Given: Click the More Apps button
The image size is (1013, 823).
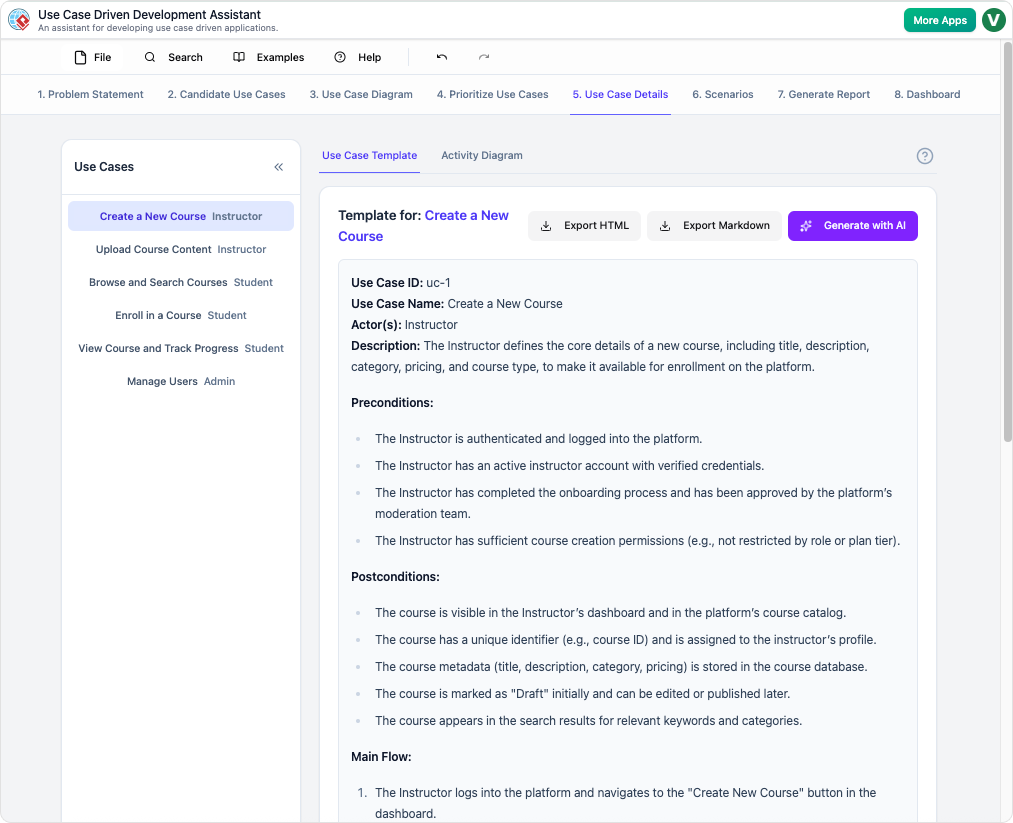Looking at the screenshot, I should 939,19.
